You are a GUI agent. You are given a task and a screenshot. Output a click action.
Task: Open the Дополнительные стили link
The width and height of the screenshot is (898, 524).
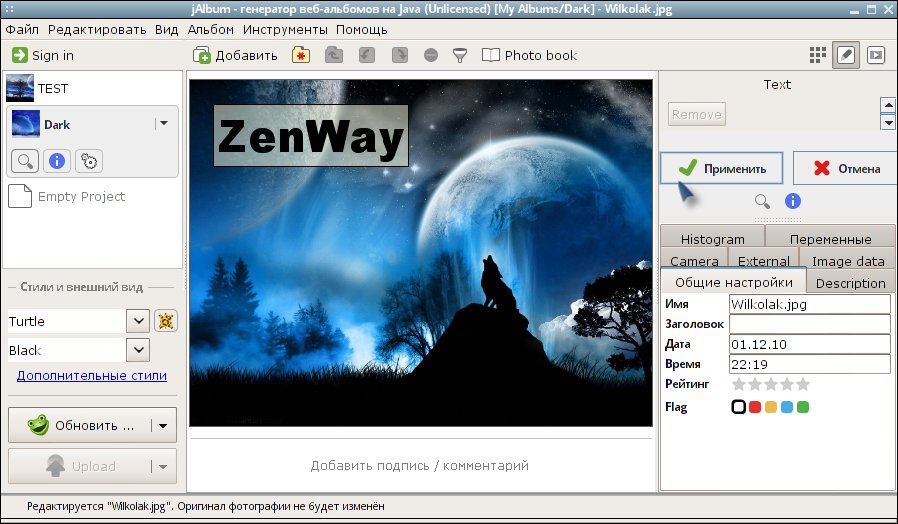click(92, 376)
